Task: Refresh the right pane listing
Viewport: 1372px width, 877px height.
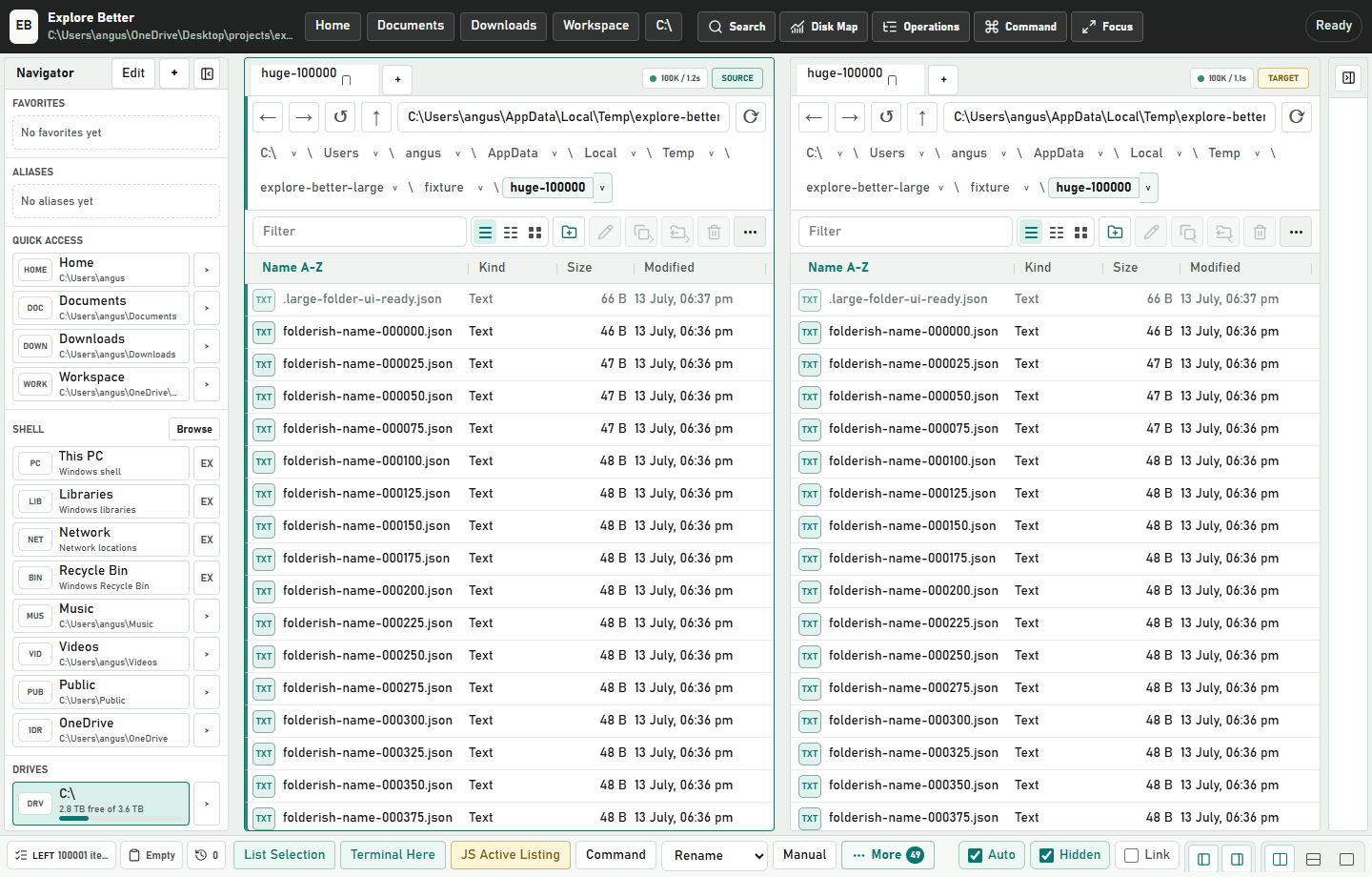Action: [x=1297, y=117]
